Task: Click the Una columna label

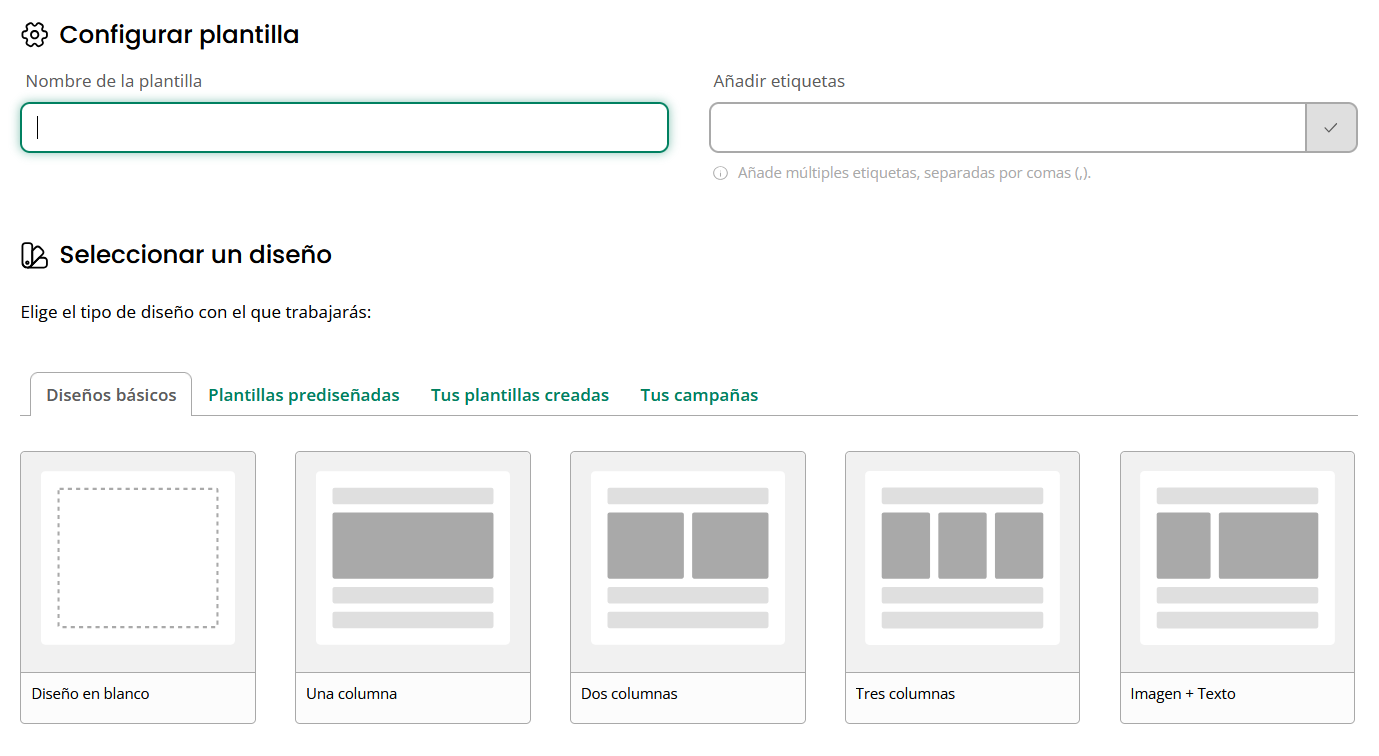Action: click(352, 694)
